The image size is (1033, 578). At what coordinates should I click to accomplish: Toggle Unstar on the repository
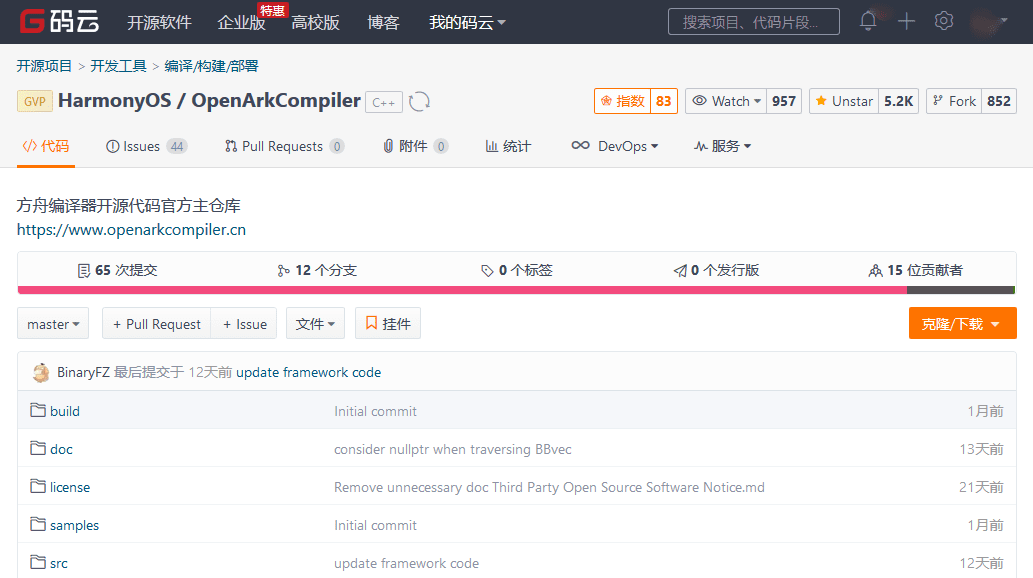844,101
